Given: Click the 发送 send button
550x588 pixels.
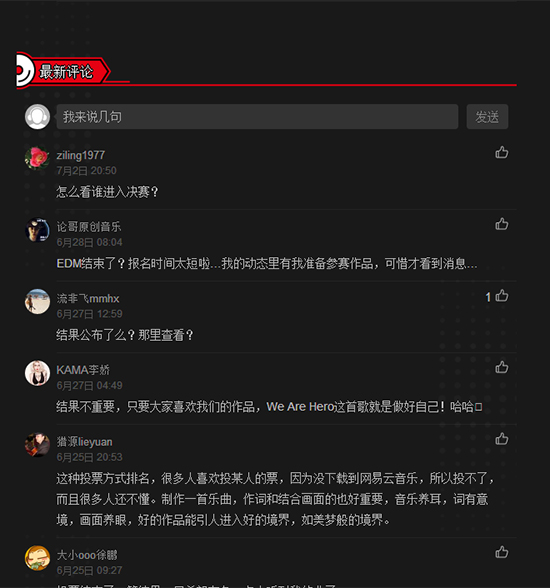Looking at the screenshot, I should pyautogui.click(x=487, y=117).
